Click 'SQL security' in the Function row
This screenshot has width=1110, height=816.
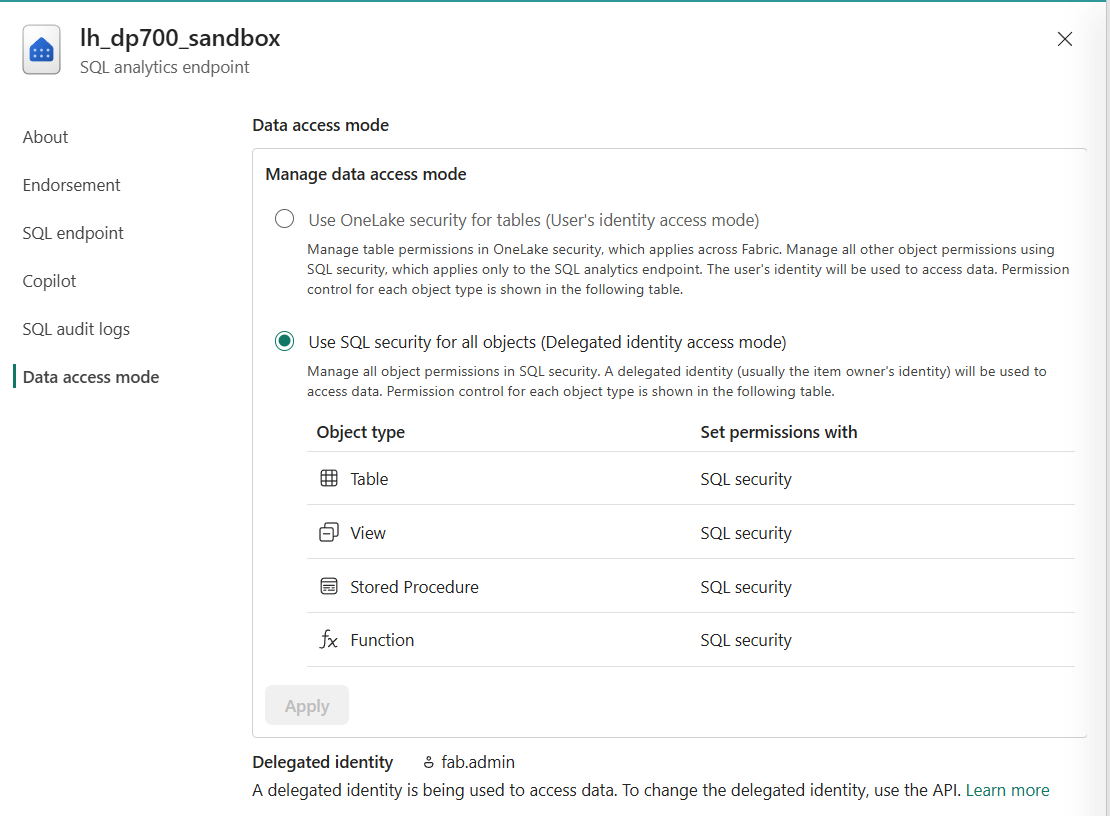746,640
